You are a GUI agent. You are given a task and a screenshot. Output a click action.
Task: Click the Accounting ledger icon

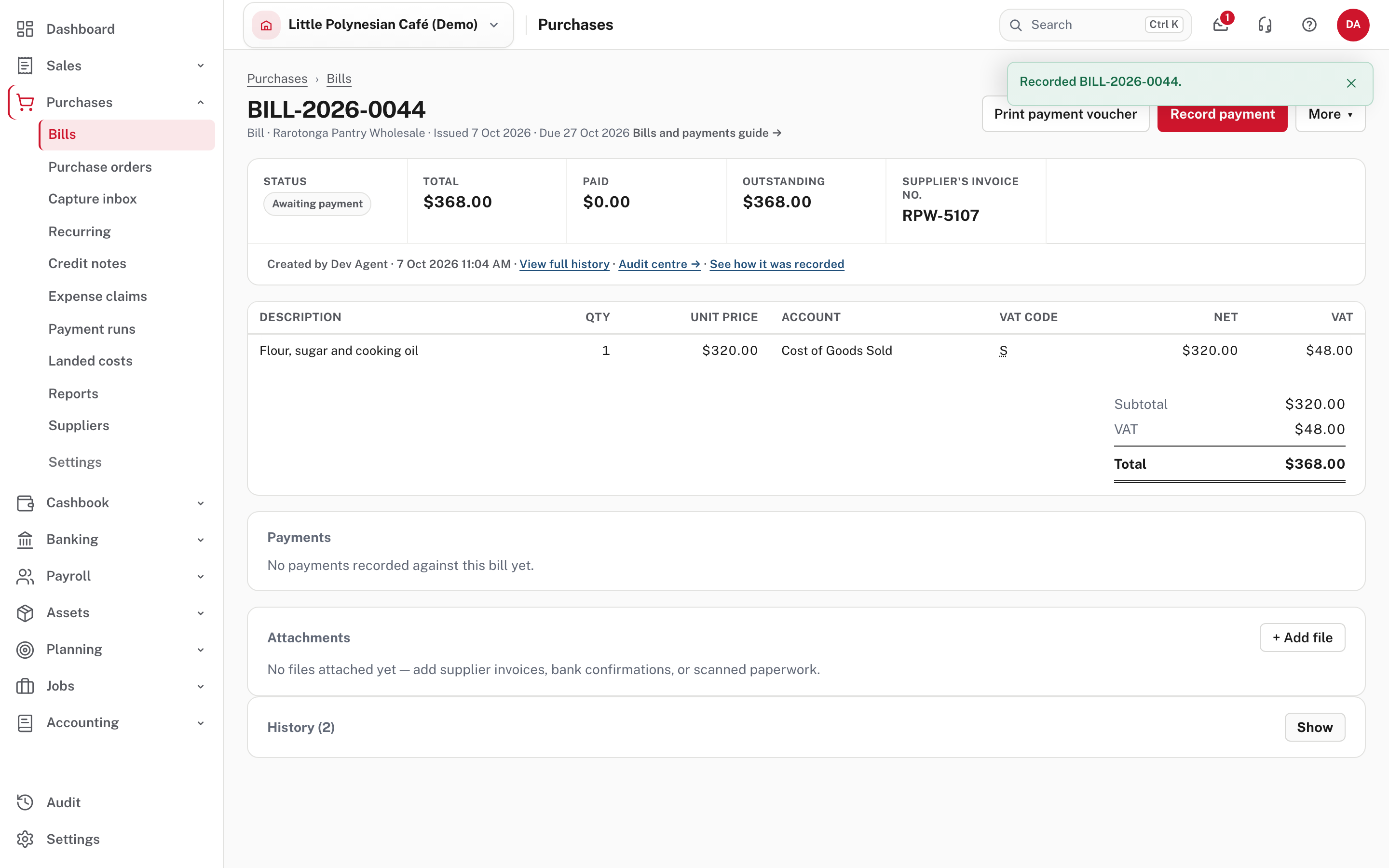(25, 723)
